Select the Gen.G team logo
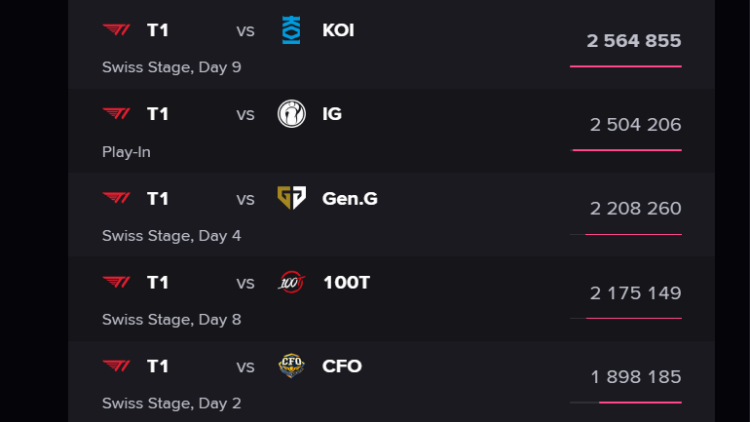Image resolution: width=750 pixels, height=422 pixels. click(292, 198)
